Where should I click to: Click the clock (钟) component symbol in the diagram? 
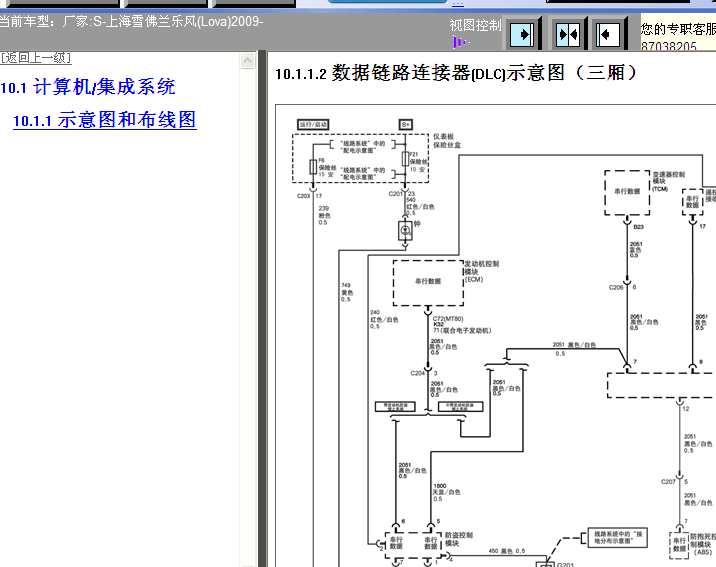[405, 231]
